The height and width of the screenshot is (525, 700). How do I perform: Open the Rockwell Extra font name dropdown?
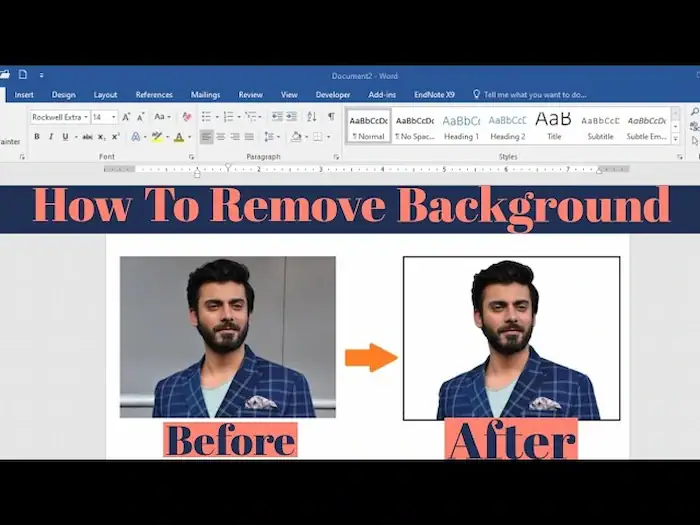tap(86, 117)
